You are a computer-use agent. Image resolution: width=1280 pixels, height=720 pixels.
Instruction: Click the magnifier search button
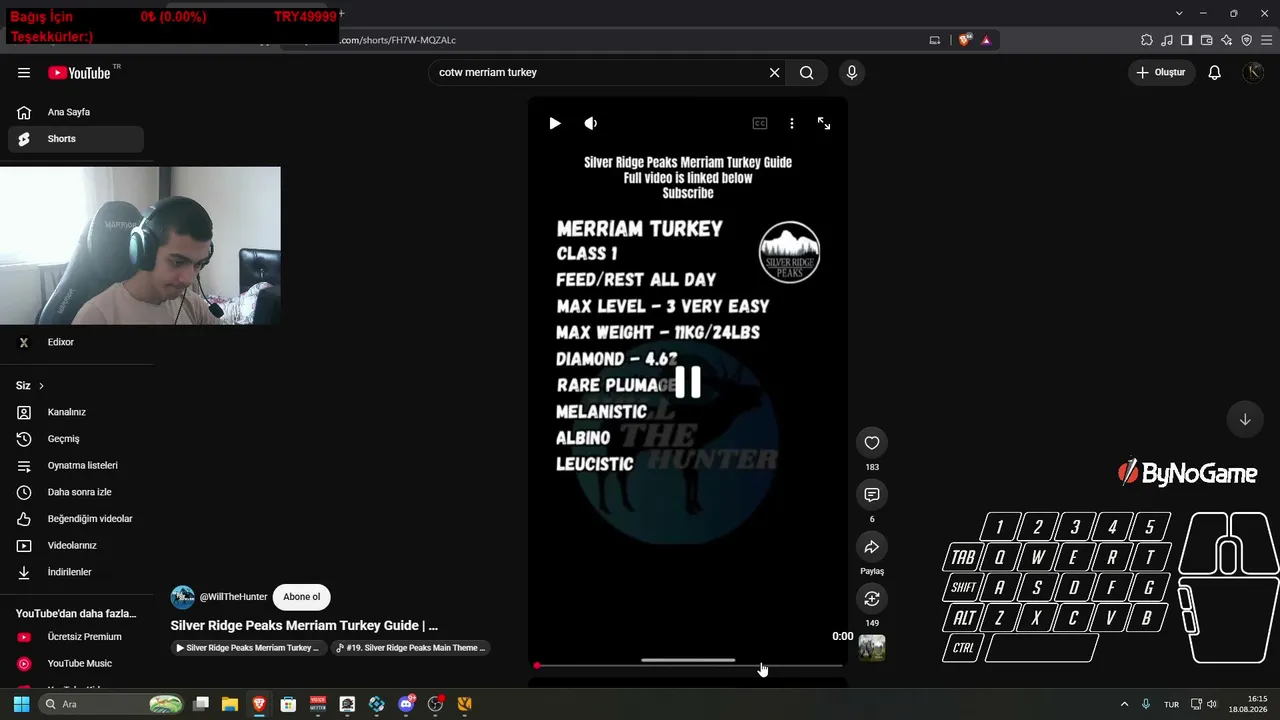pyautogui.click(x=807, y=73)
